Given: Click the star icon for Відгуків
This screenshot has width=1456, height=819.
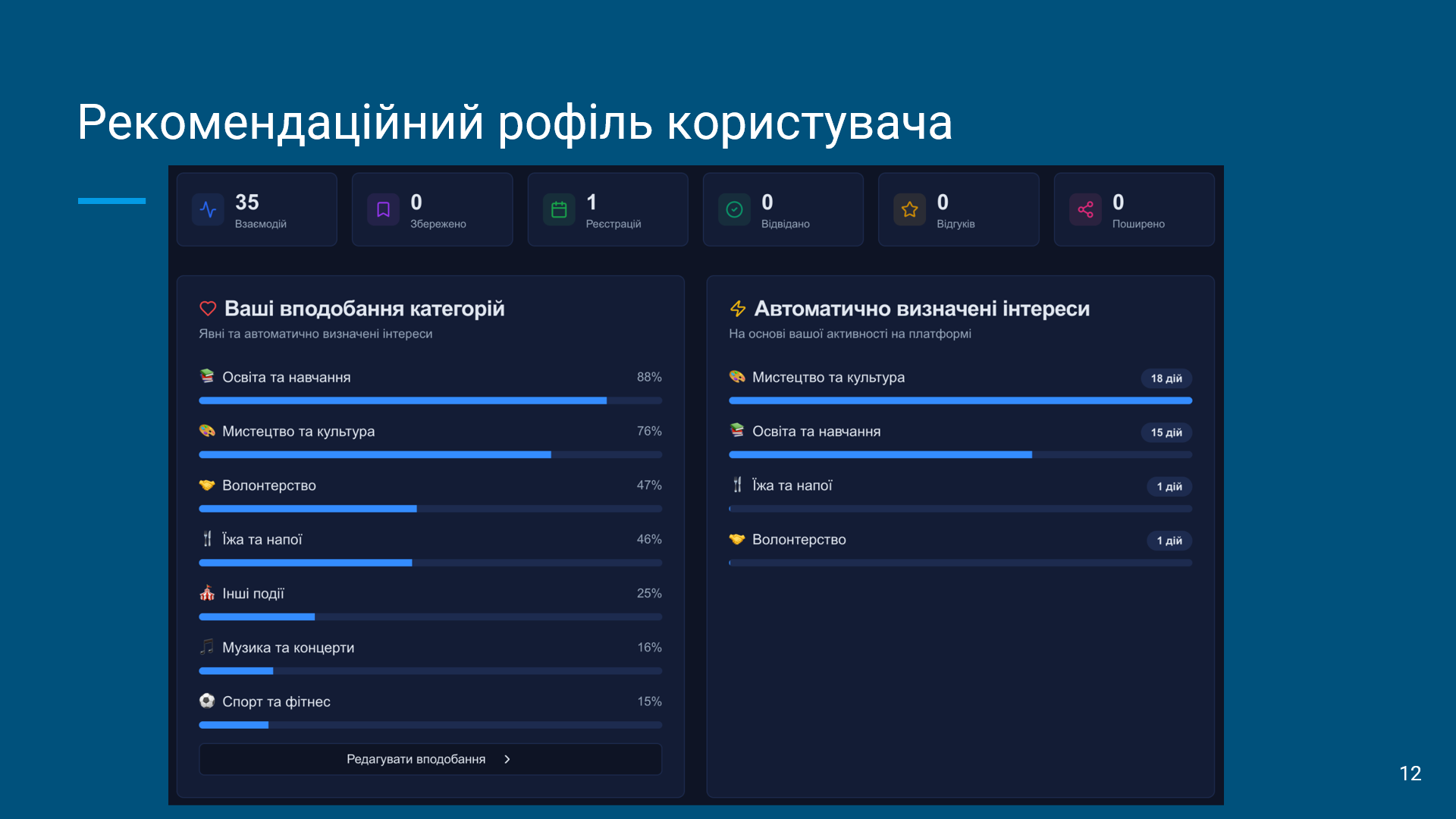Looking at the screenshot, I should pos(909,210).
